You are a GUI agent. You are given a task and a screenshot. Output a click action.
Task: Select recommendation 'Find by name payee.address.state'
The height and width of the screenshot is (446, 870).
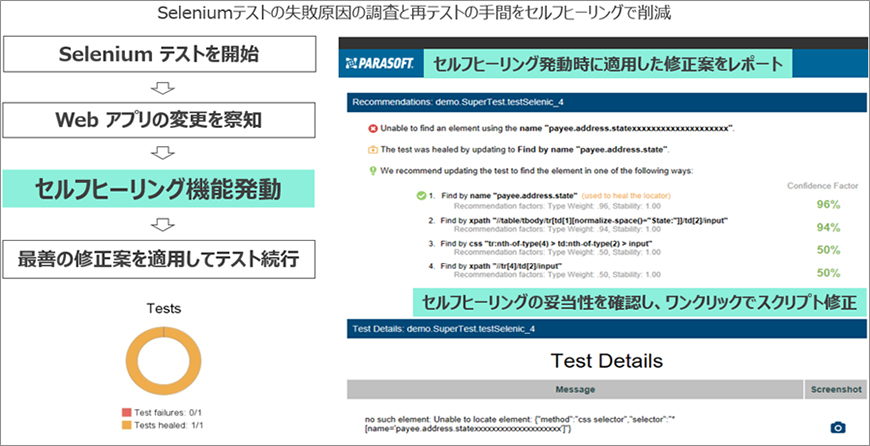point(510,196)
